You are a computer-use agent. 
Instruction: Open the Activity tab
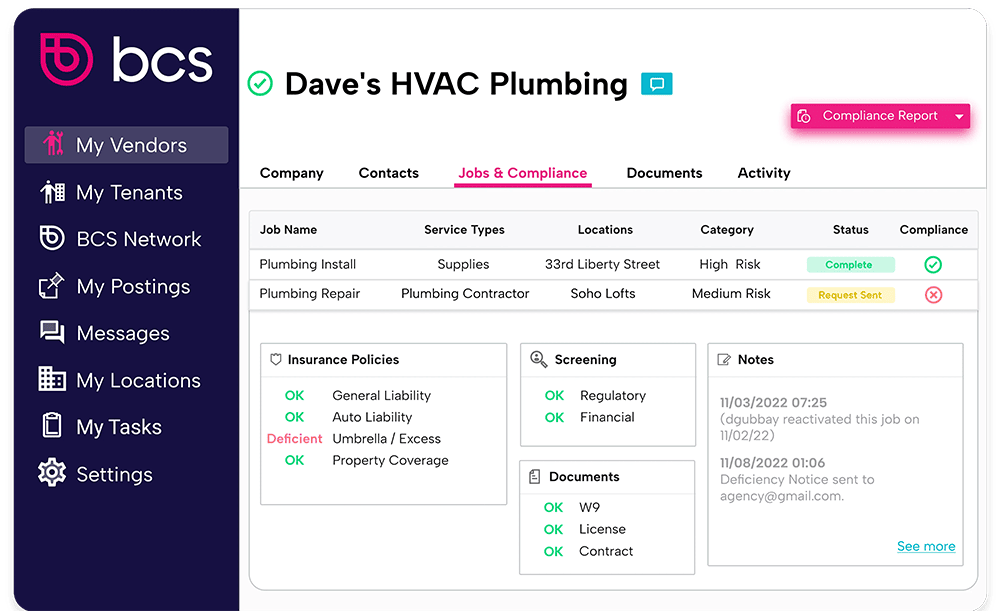pos(763,173)
